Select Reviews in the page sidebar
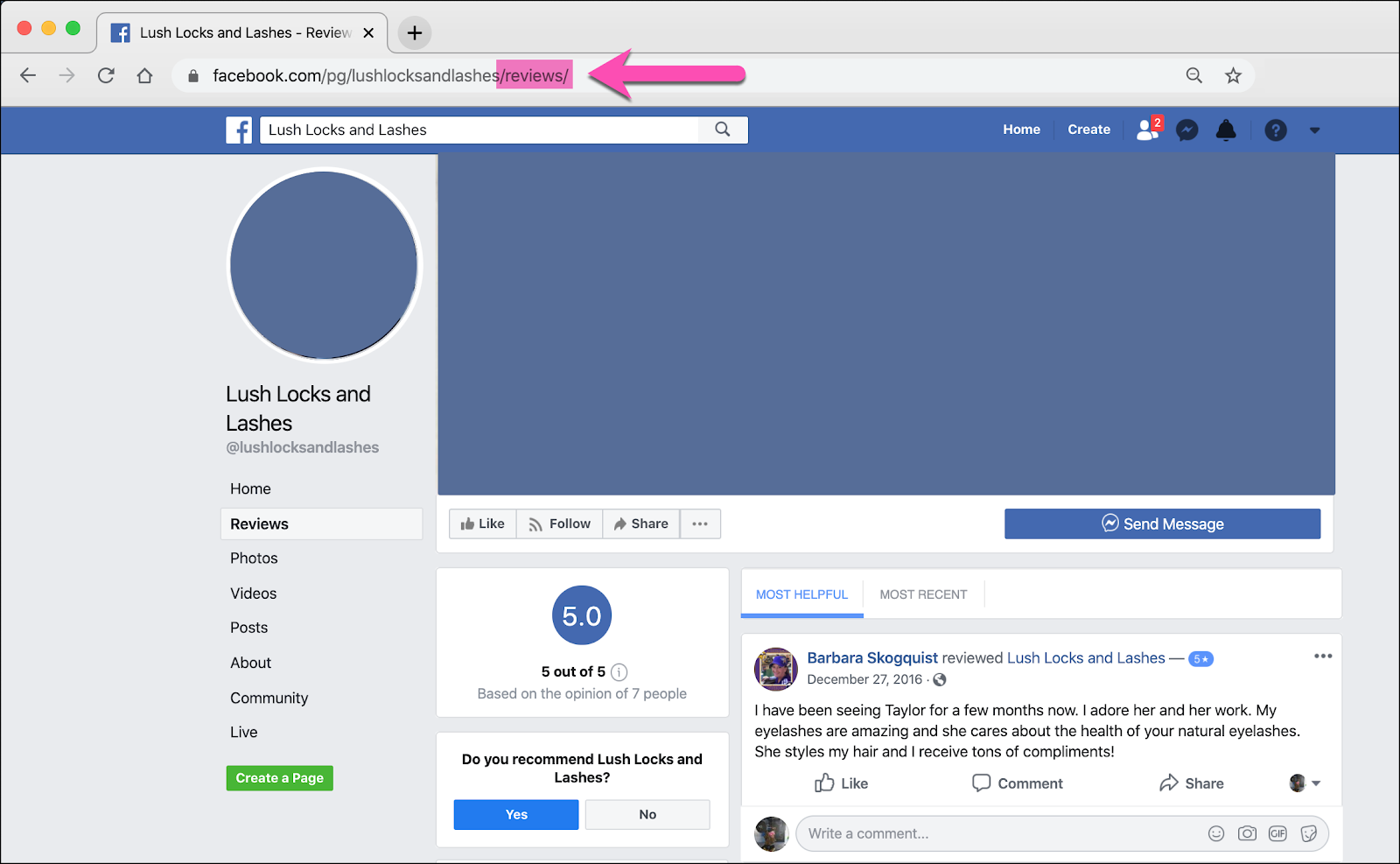Viewport: 1400px width, 864px height. [321, 523]
